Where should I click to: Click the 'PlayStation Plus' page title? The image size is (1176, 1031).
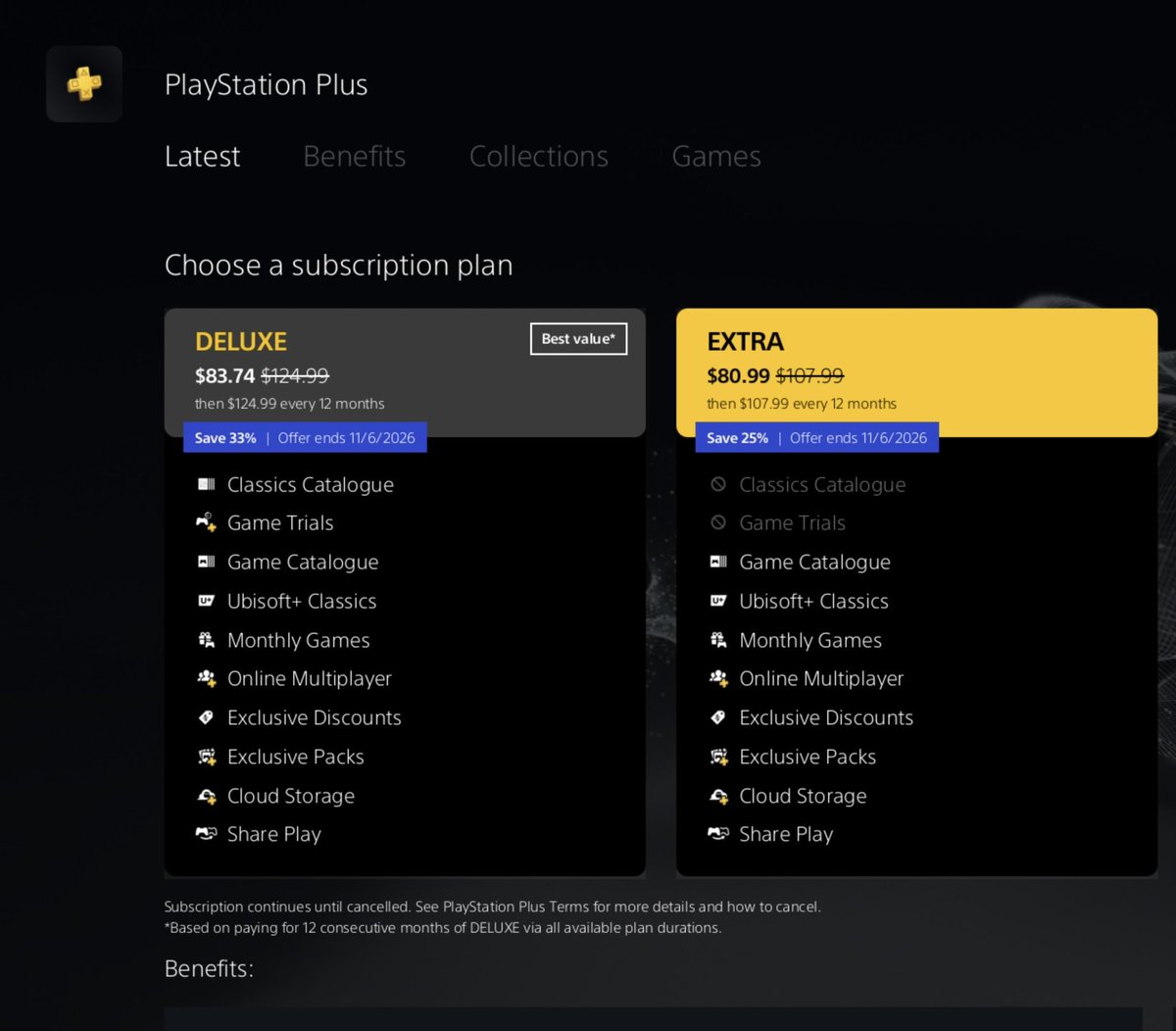pyautogui.click(x=267, y=85)
